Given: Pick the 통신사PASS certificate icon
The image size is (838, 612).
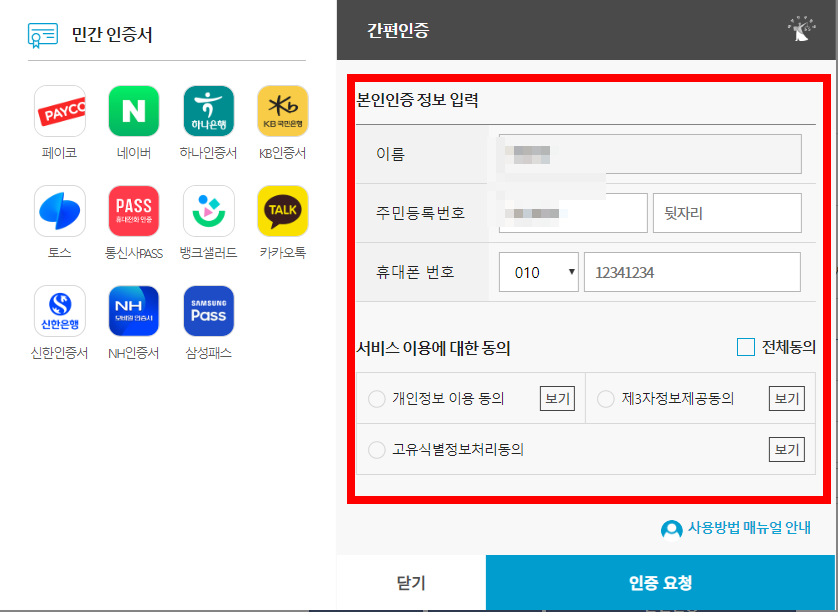Looking at the screenshot, I should click(x=134, y=210).
